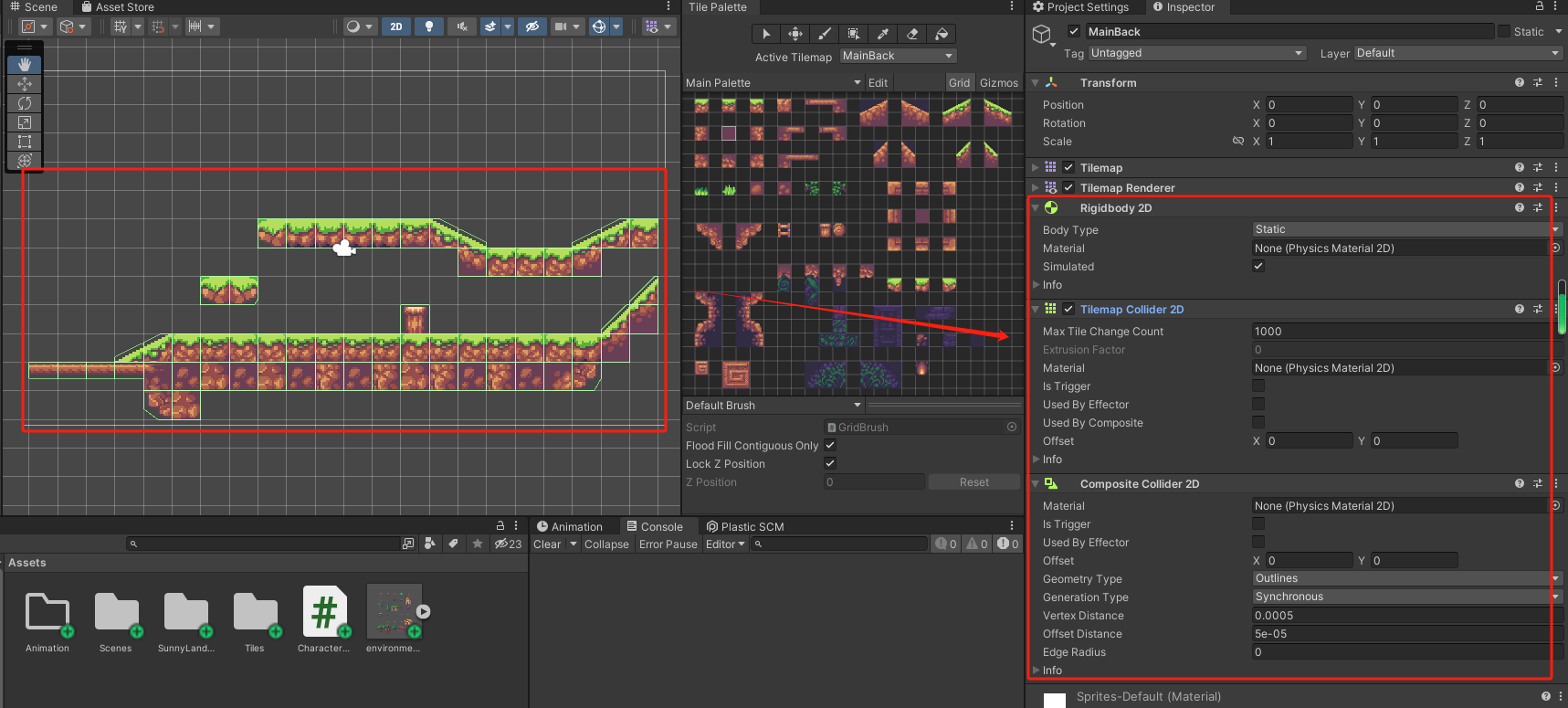
Task: Toggle Rigidbody 2D Simulated checkbox
Action: pos(1258,266)
